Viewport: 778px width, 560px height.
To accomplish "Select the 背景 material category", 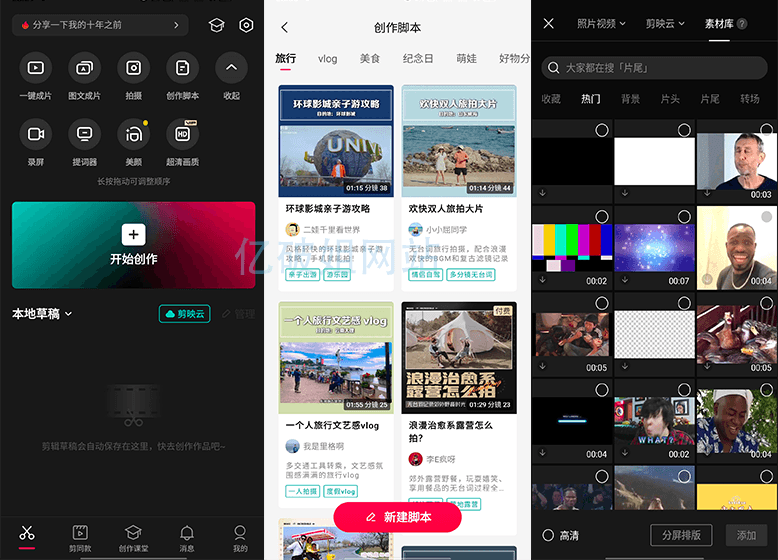I will [x=630, y=99].
